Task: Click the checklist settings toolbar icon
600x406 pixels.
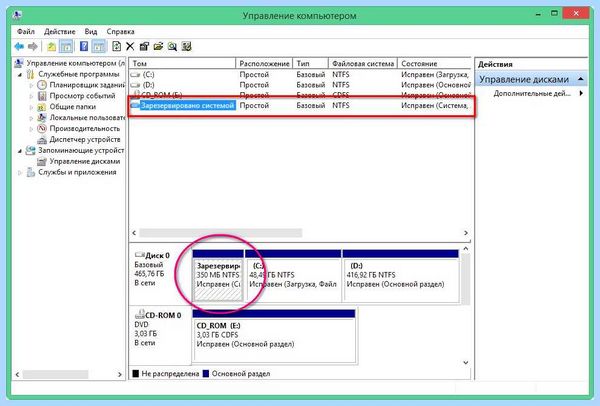Action: (x=186, y=47)
